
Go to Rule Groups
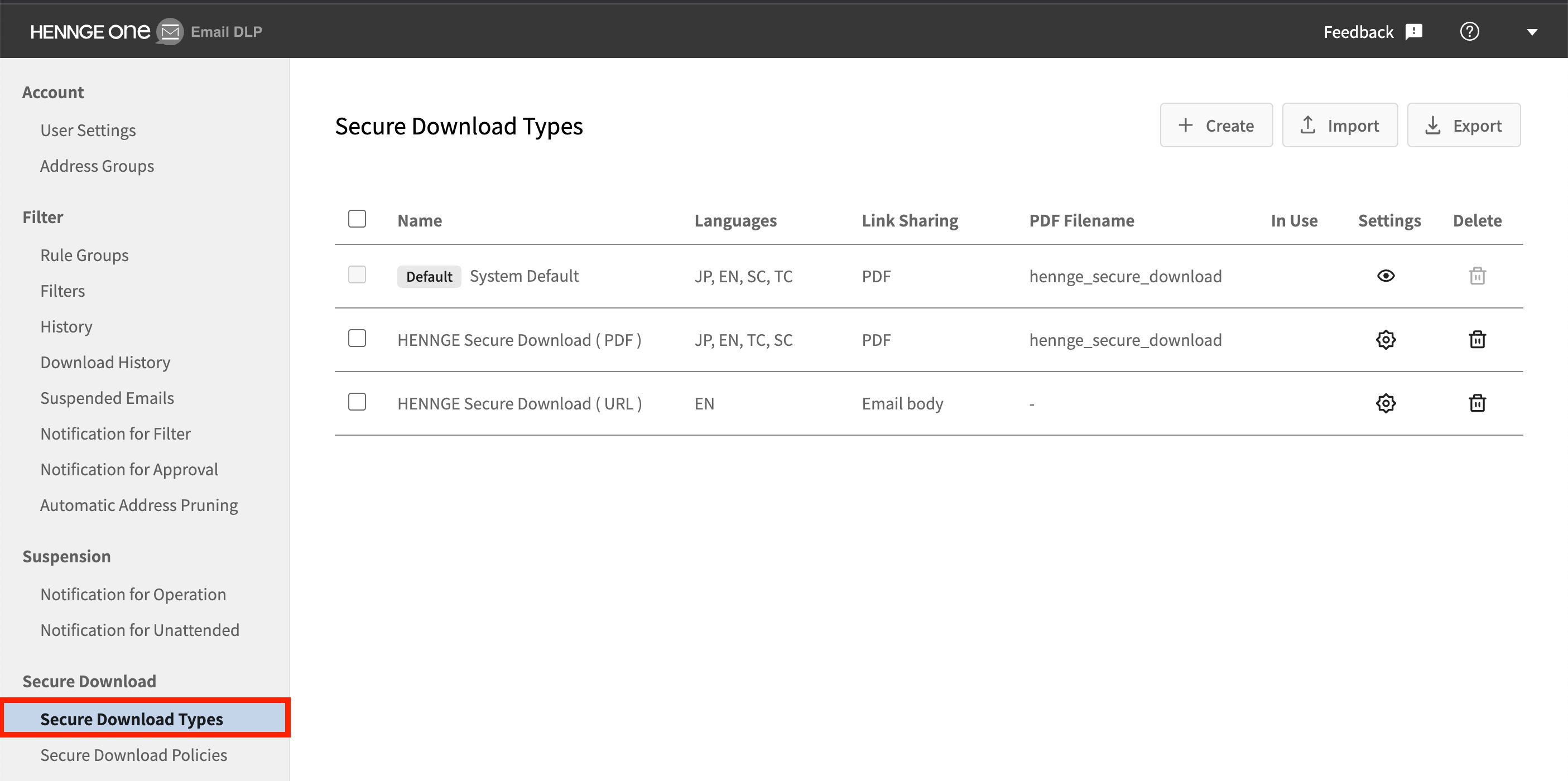point(85,255)
